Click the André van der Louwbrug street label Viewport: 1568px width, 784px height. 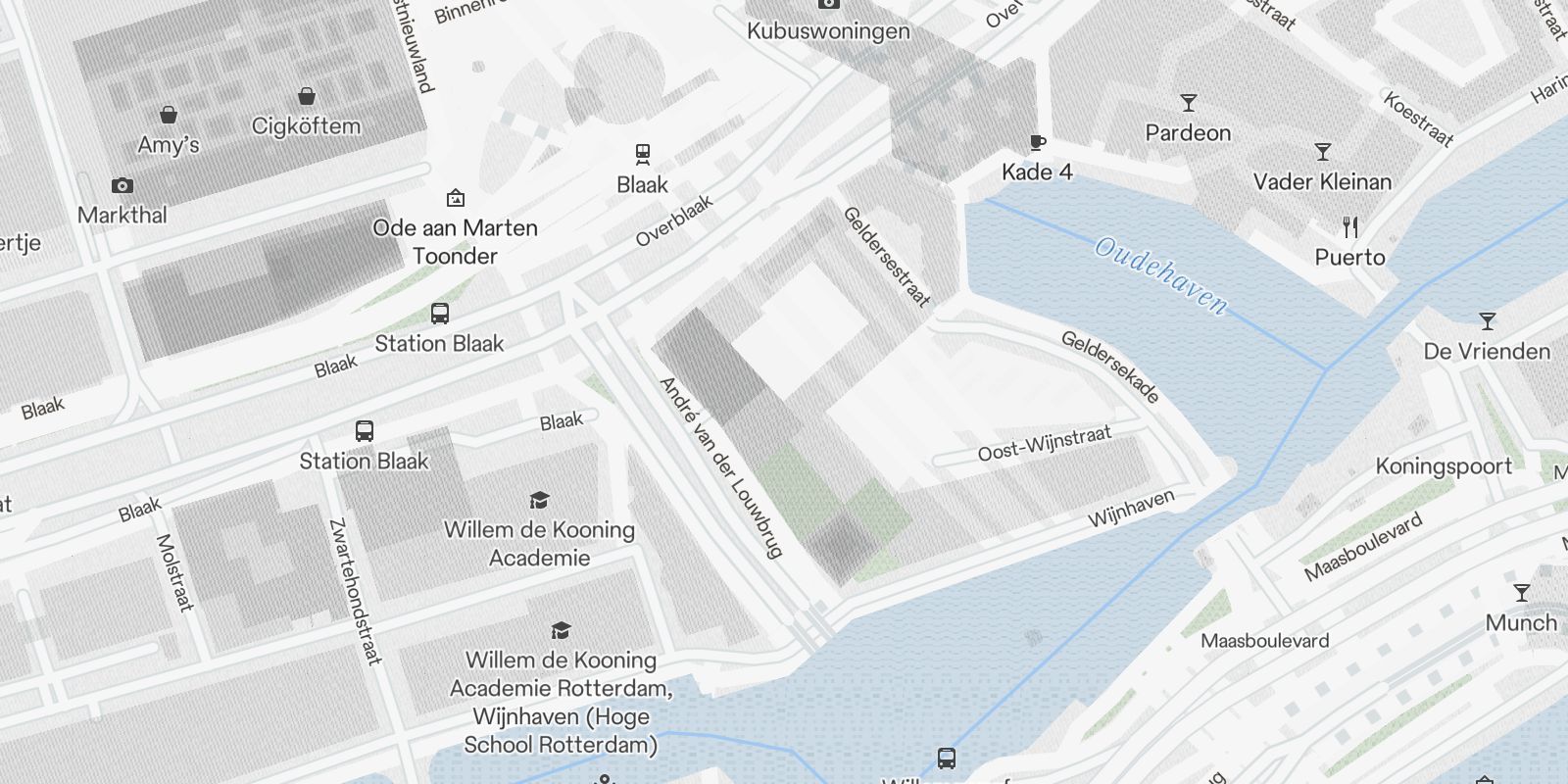tap(721, 467)
